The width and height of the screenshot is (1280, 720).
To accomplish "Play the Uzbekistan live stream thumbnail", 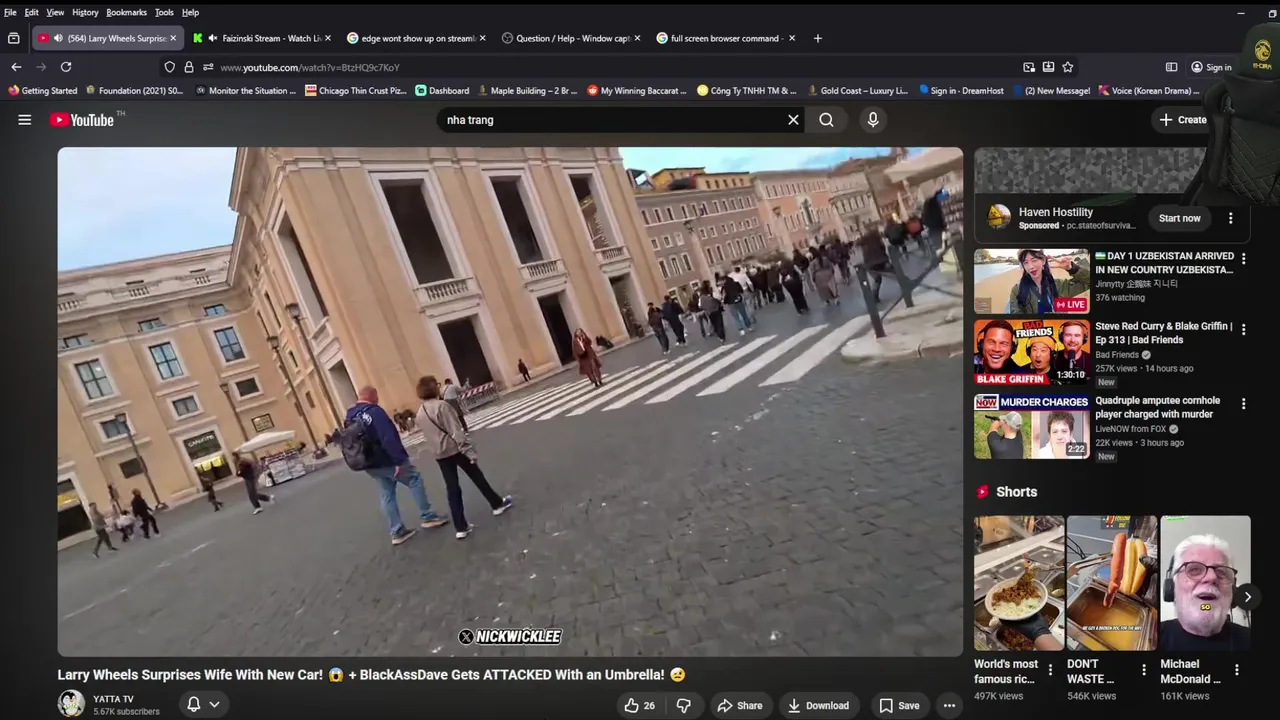I will (1032, 281).
